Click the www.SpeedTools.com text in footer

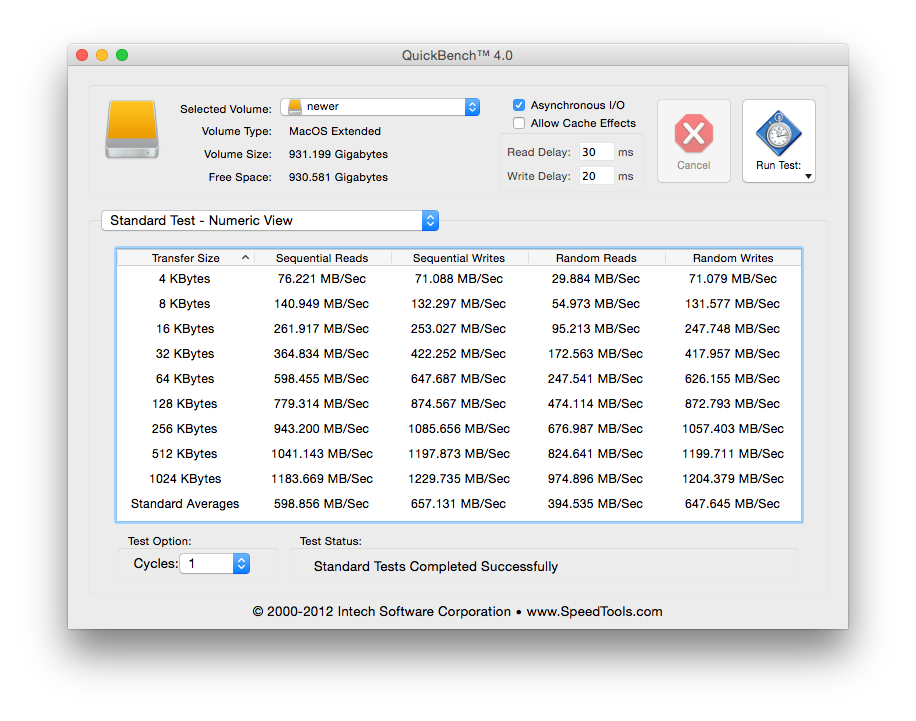tap(594, 612)
